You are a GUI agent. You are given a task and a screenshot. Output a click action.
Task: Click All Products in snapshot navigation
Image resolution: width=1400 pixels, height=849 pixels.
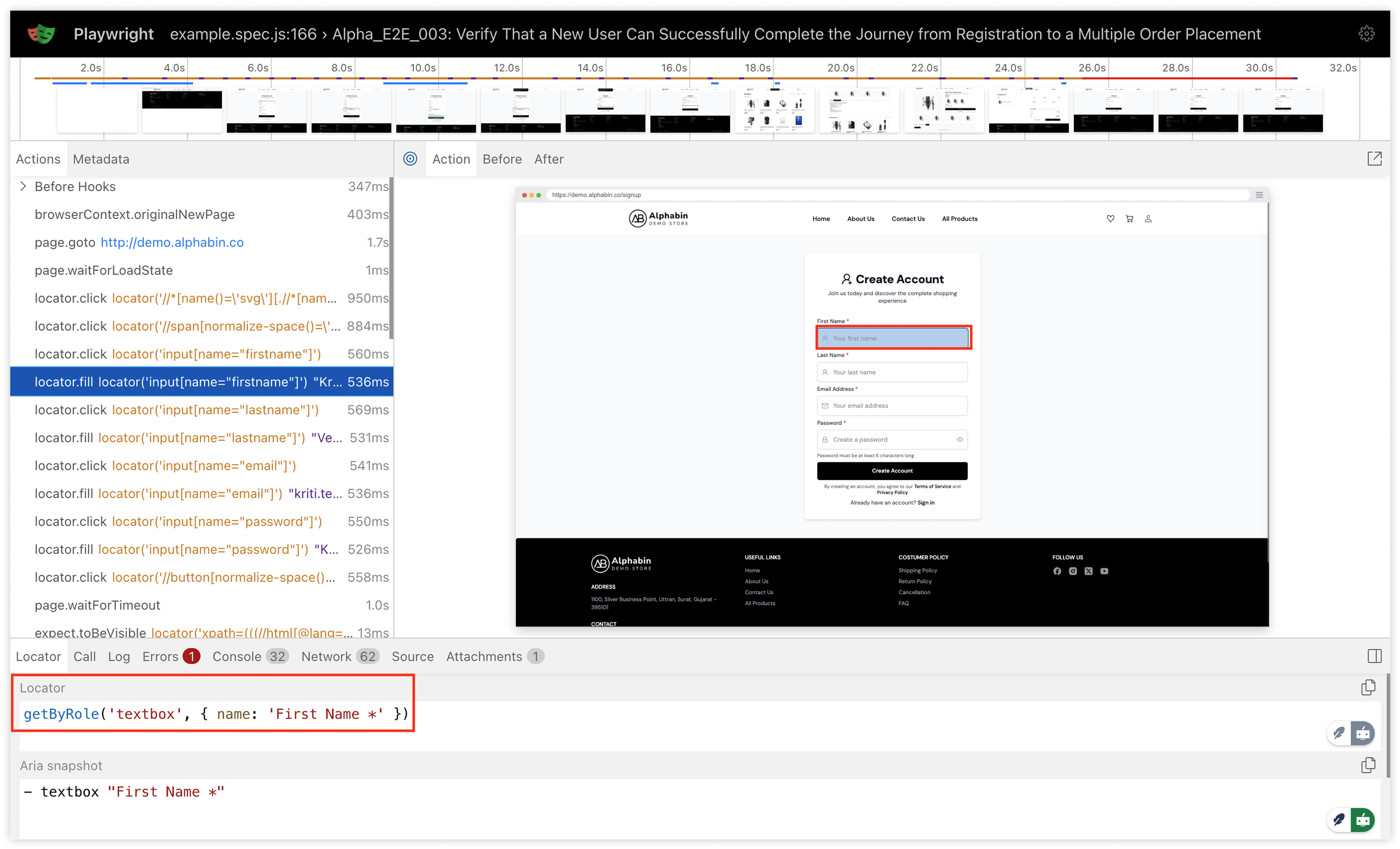point(960,219)
